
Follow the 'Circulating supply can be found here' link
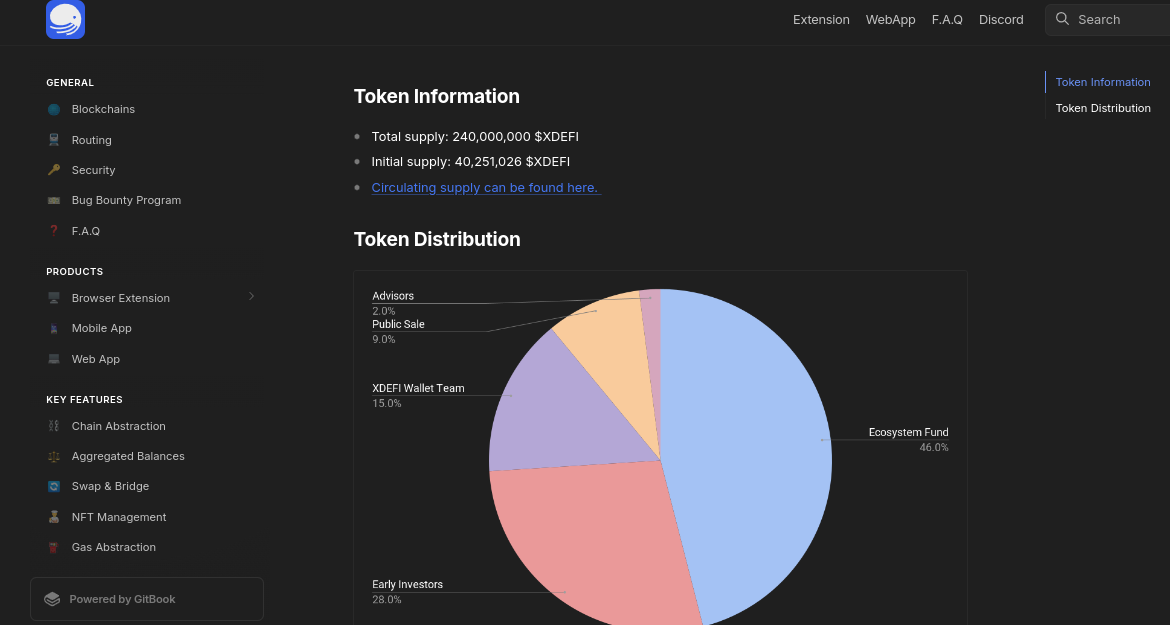click(x=486, y=188)
